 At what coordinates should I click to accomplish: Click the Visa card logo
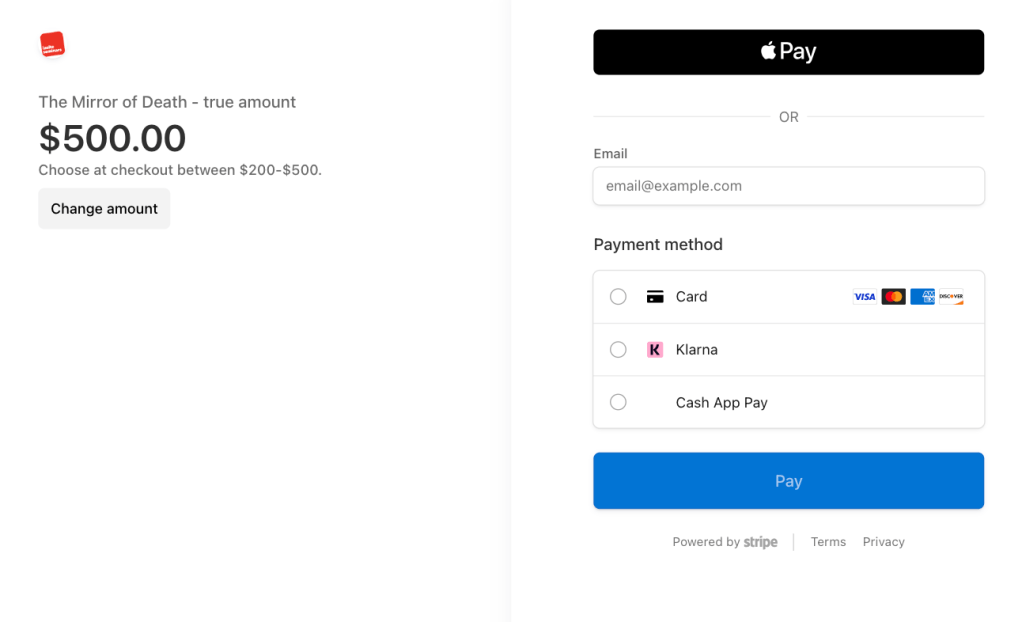[x=864, y=297]
